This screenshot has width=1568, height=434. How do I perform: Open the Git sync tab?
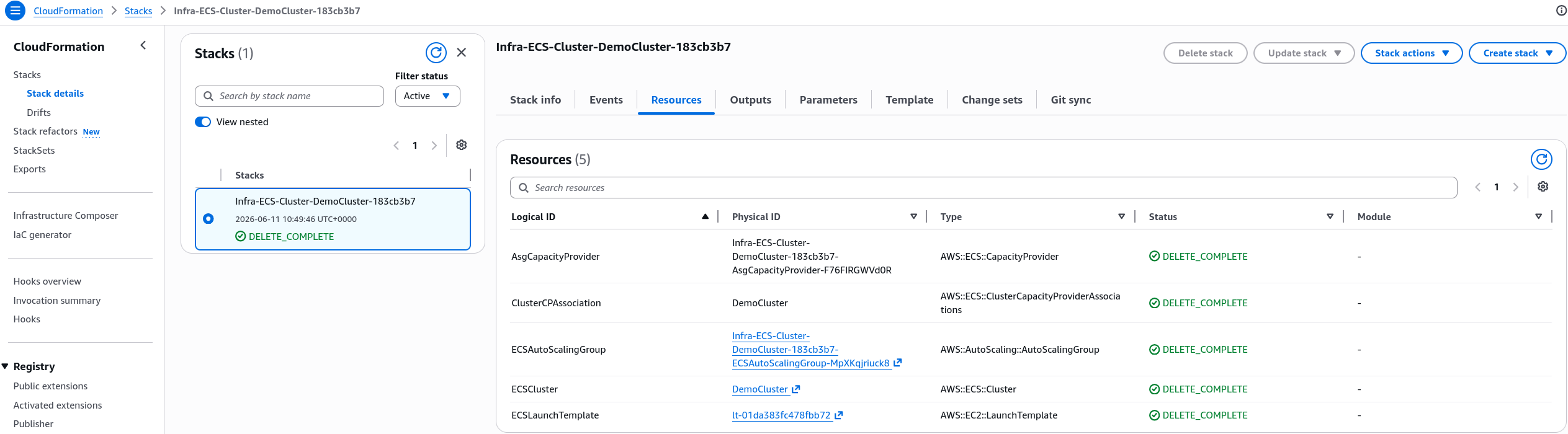tap(1071, 100)
